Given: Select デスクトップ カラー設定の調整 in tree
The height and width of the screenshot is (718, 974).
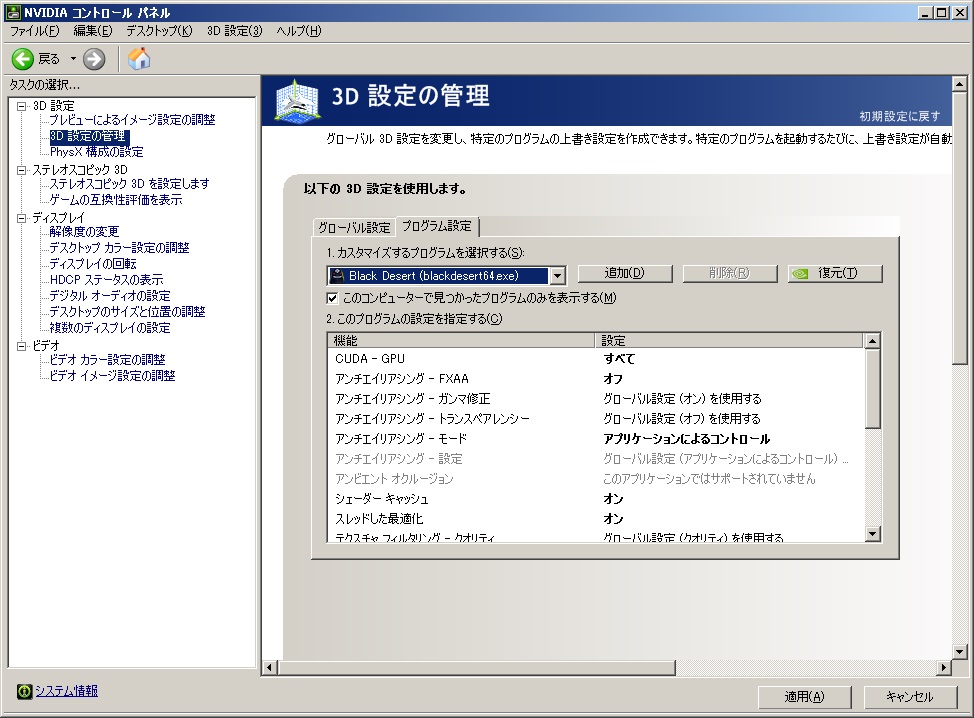Looking at the screenshot, I should pos(119,248).
